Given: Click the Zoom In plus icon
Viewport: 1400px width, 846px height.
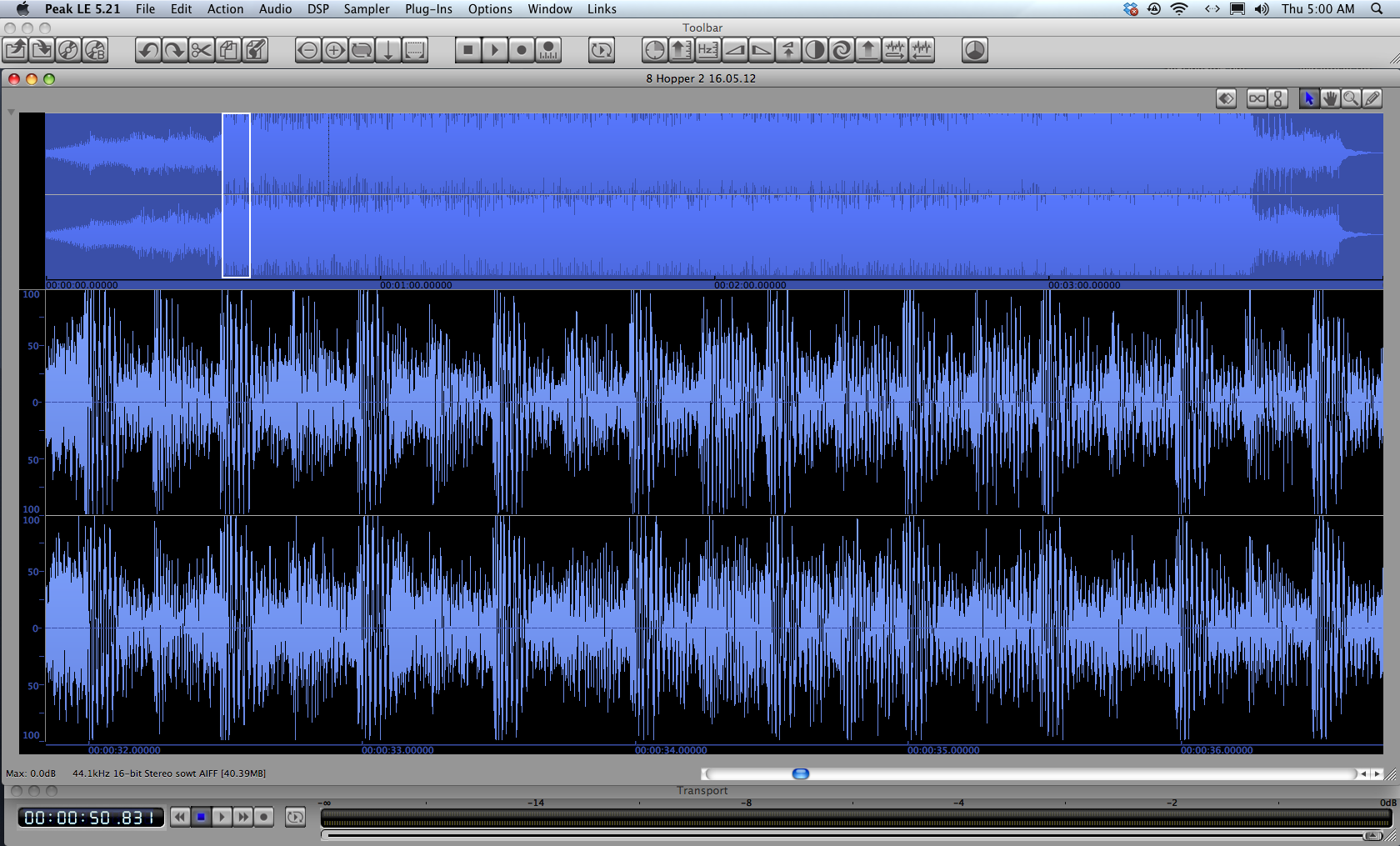Looking at the screenshot, I should point(335,51).
